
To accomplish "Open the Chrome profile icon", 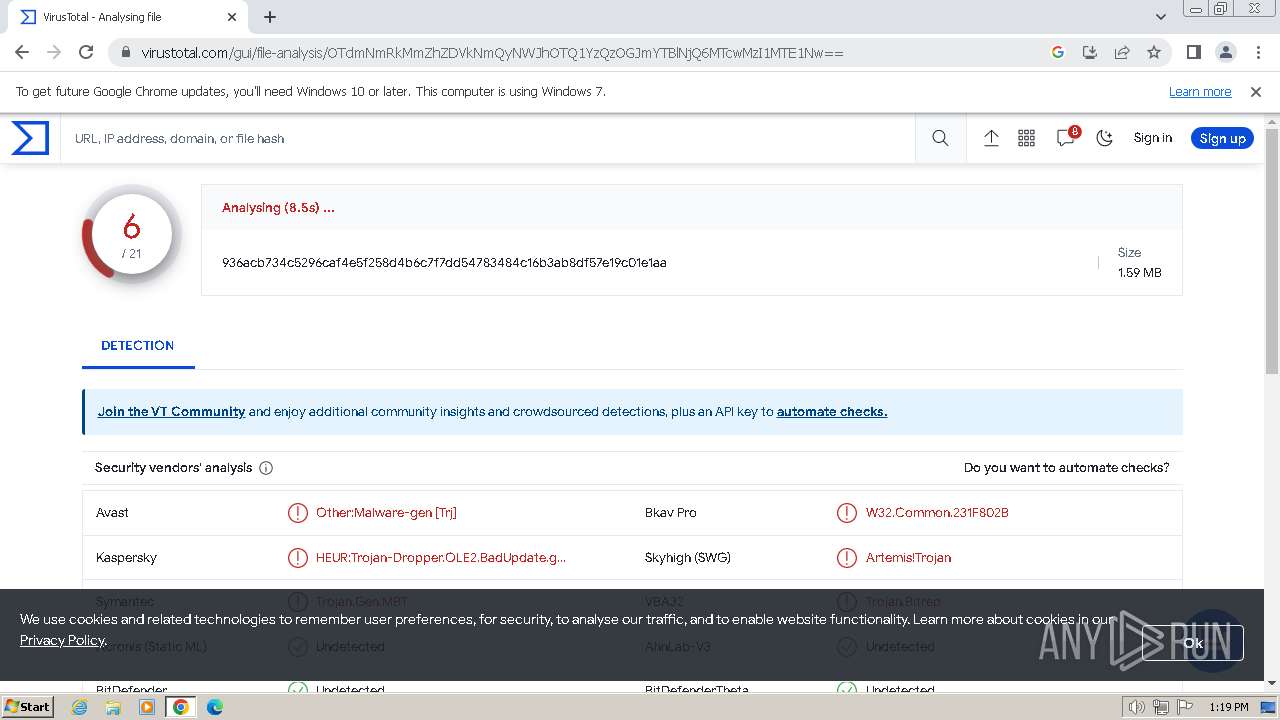I will (x=1225, y=52).
